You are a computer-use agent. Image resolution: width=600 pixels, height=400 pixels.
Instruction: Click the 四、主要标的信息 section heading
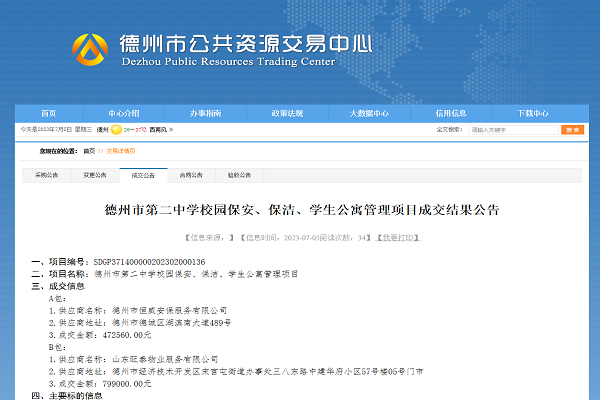[x=67, y=395]
